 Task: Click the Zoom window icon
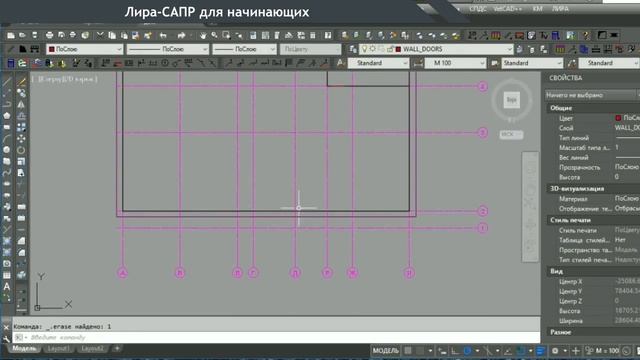point(226,36)
